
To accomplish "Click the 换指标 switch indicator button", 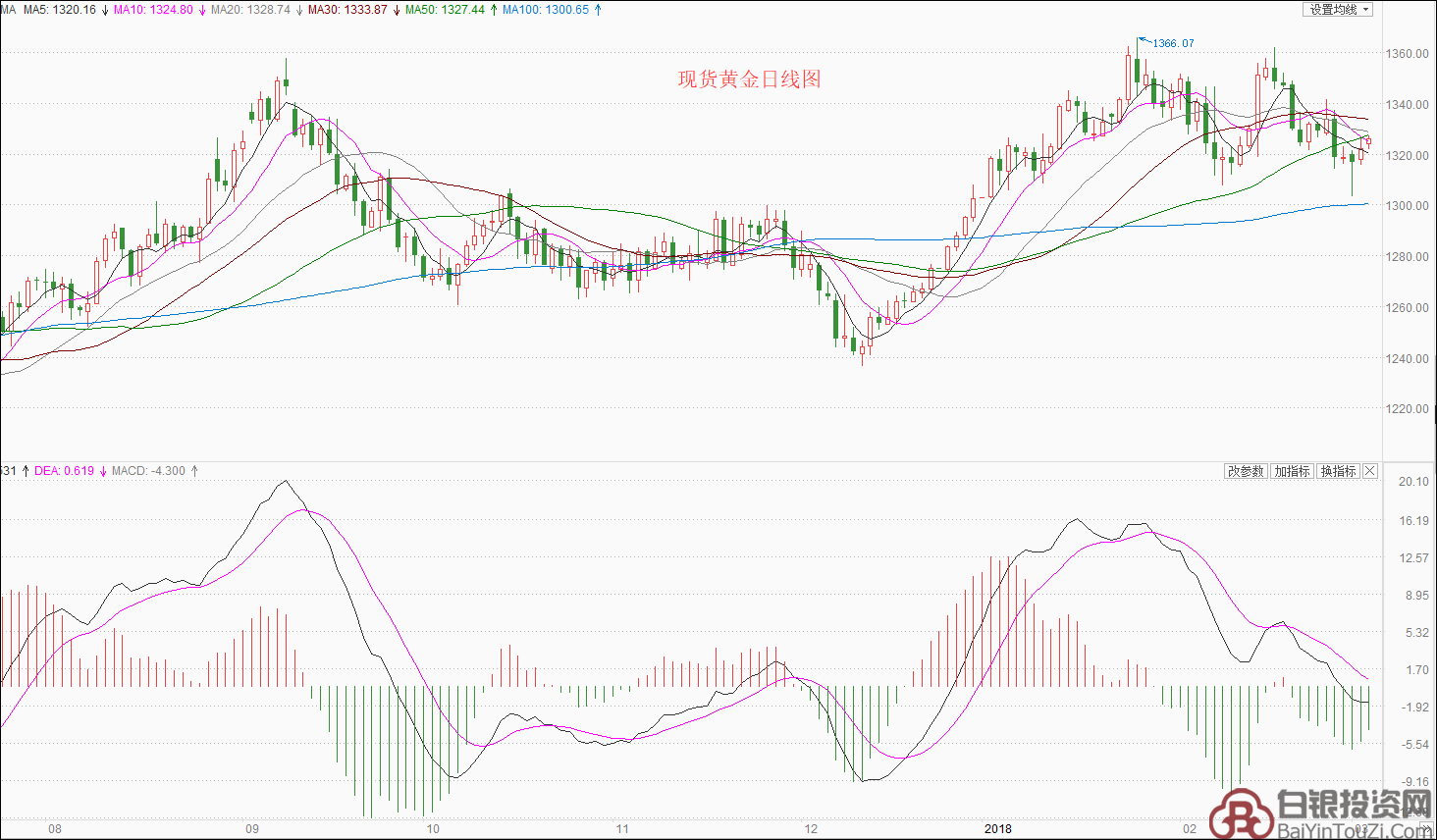I will tap(1338, 471).
